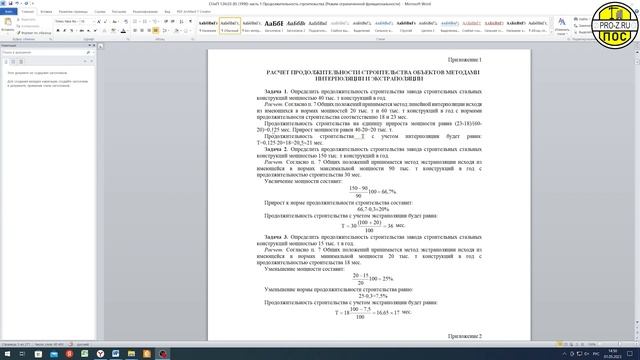Toggle superscript formatting
The height and width of the screenshot is (360, 640).
tap(95, 30)
